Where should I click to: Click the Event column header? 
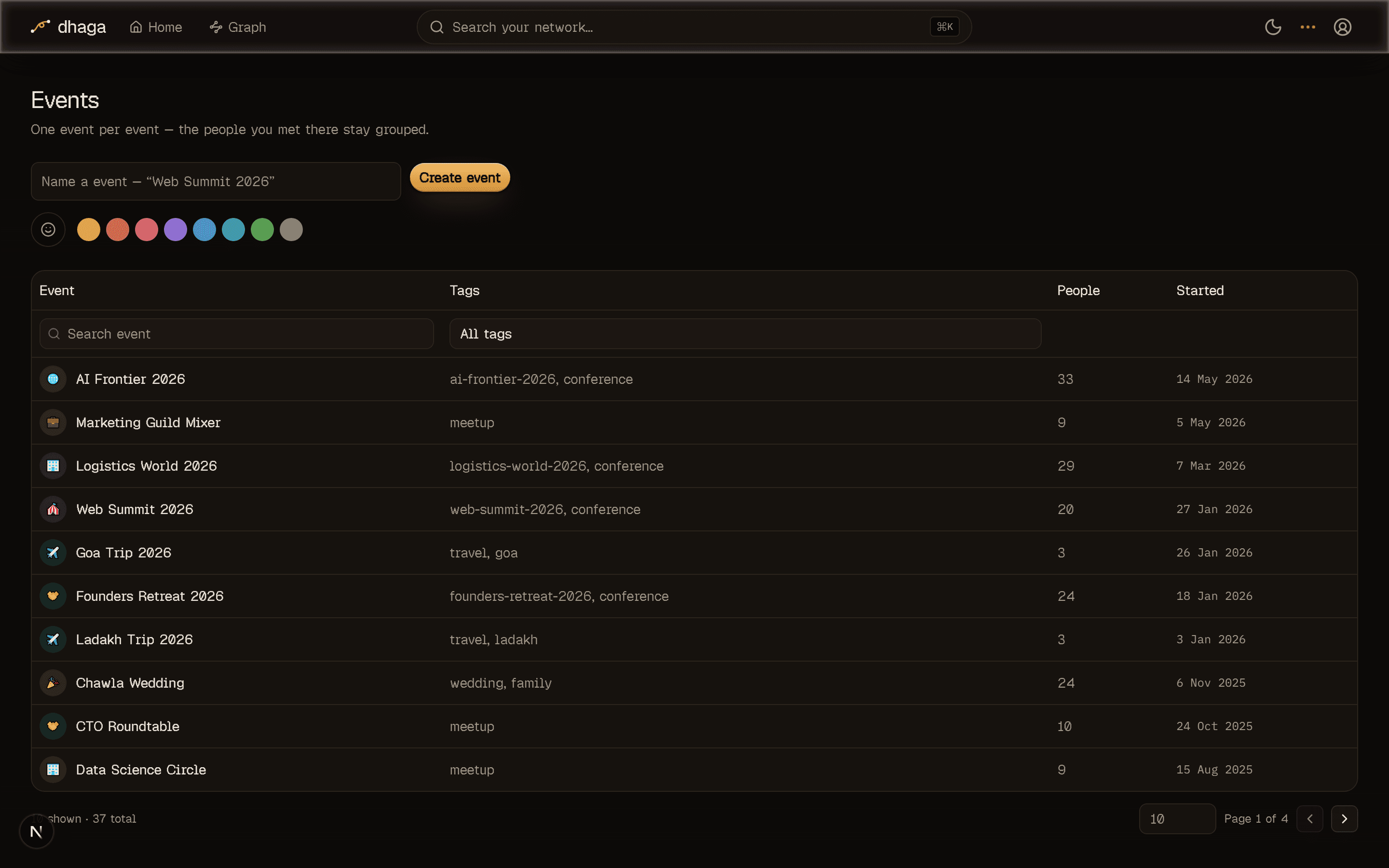coord(57,290)
